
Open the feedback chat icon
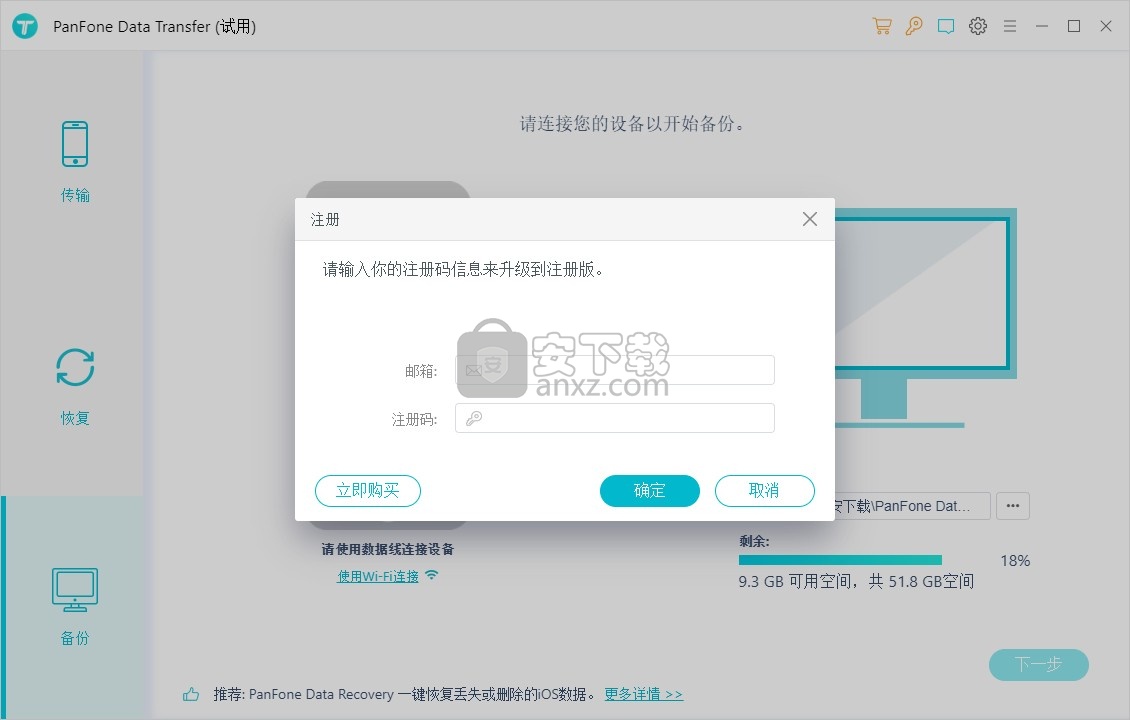(946, 27)
